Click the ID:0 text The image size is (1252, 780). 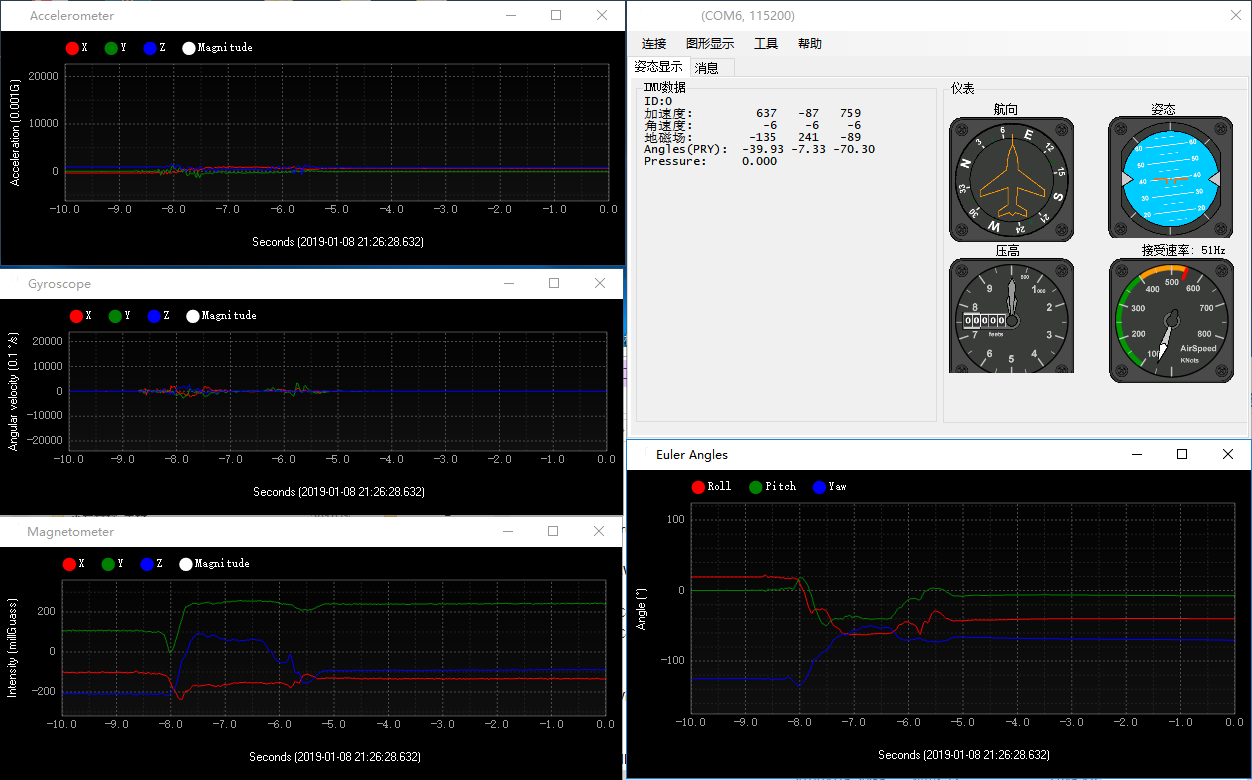[x=658, y=102]
